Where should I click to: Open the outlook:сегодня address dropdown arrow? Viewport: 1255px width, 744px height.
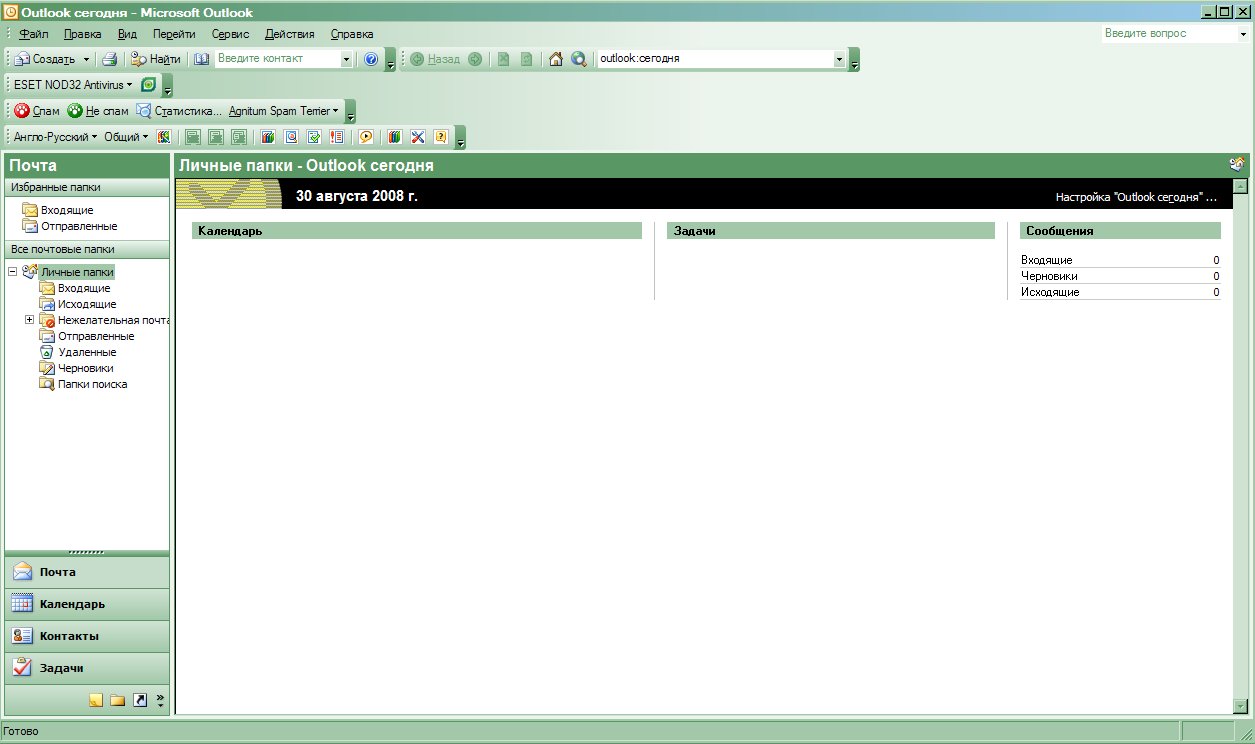(x=840, y=59)
